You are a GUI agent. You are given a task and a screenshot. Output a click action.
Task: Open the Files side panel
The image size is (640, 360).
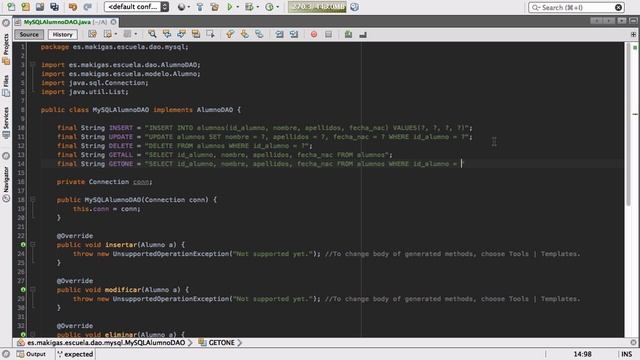click(x=6, y=86)
